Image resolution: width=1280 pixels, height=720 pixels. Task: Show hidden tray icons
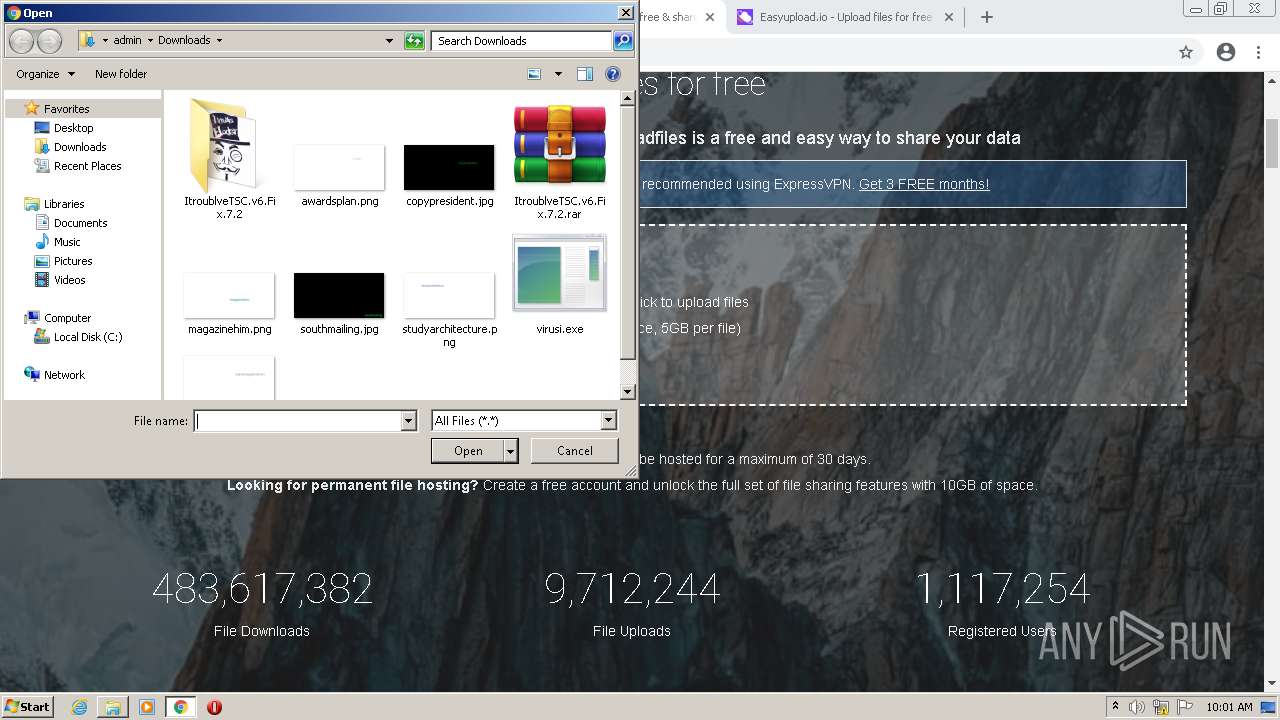1115,707
